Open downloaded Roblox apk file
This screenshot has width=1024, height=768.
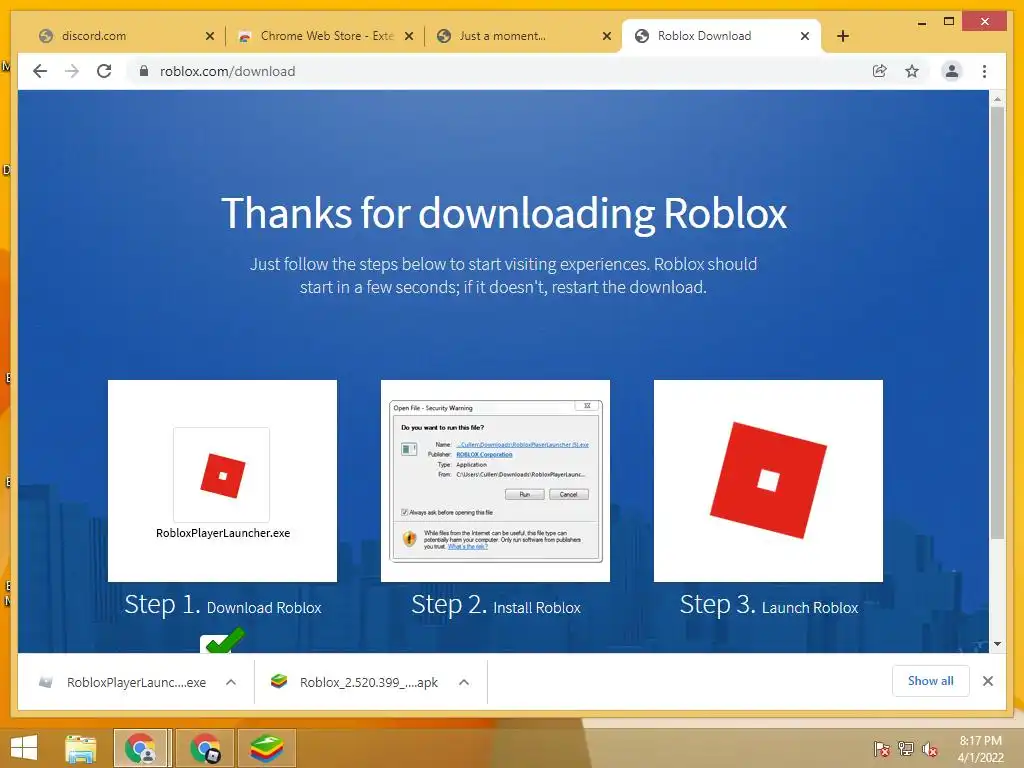coord(355,682)
